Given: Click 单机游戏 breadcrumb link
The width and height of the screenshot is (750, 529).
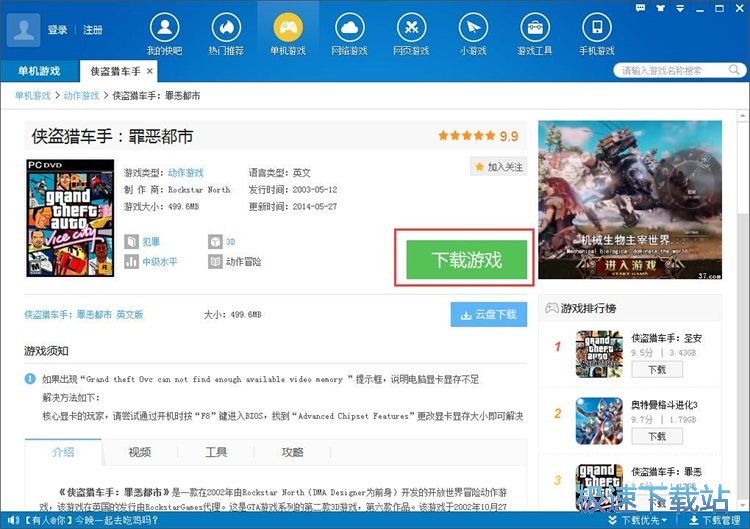Looking at the screenshot, I should [33, 95].
